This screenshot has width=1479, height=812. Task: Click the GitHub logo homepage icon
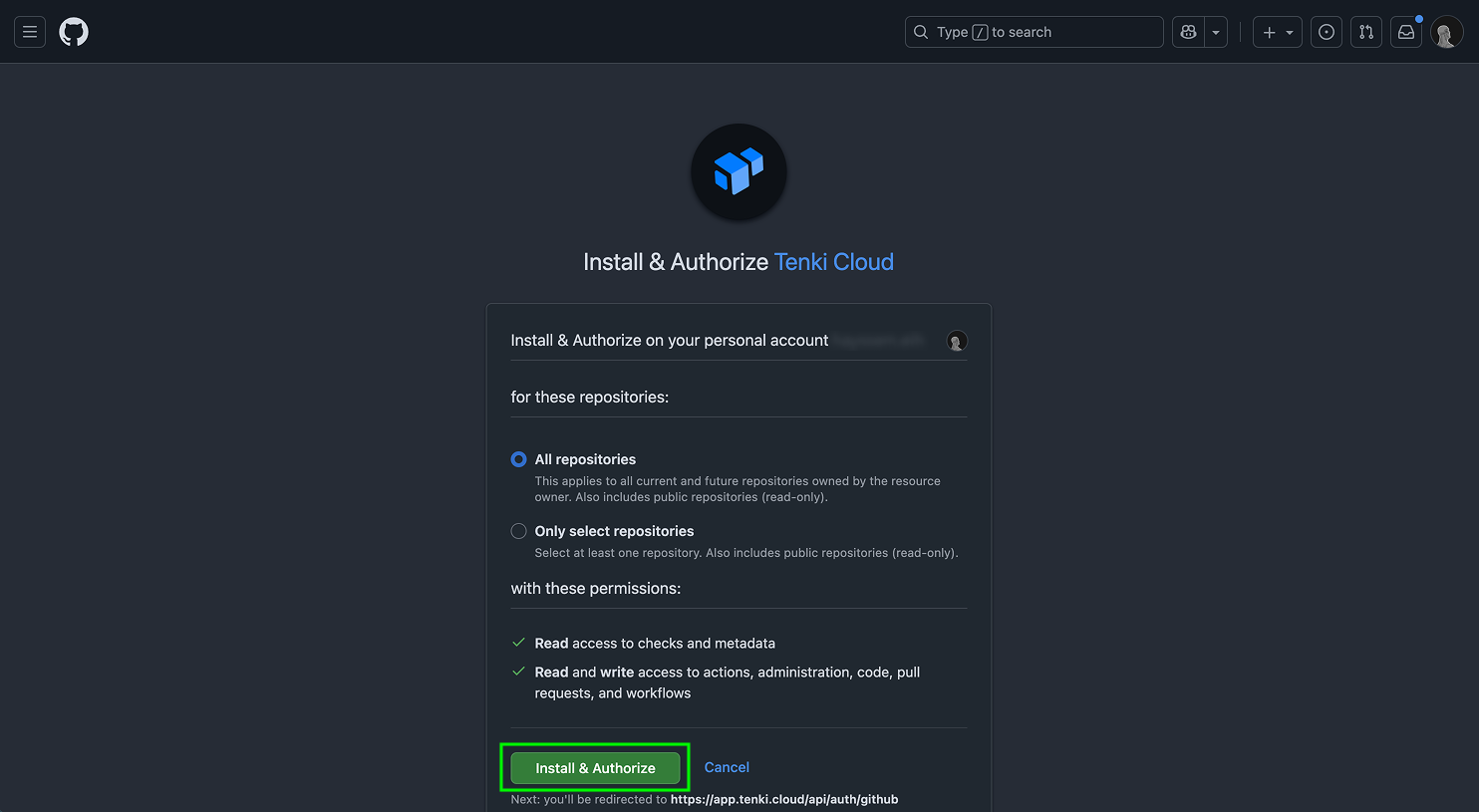(74, 32)
